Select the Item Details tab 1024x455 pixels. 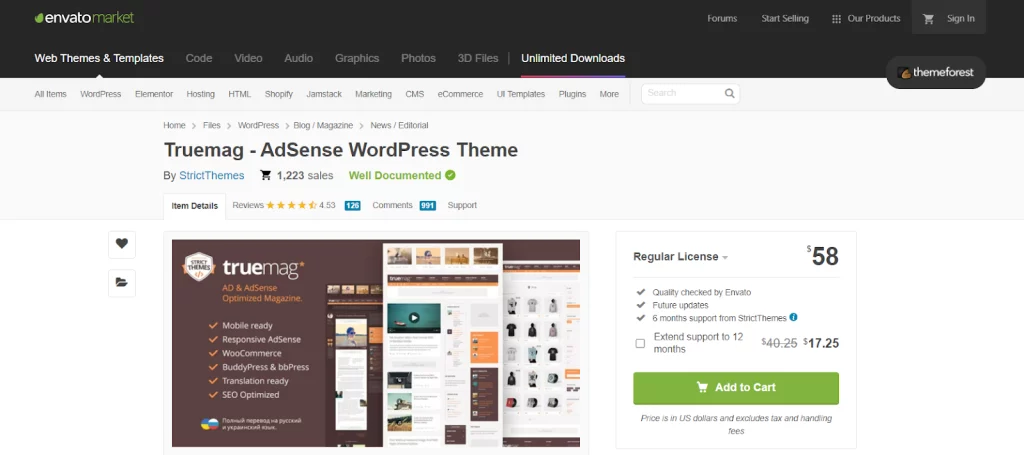pos(195,206)
